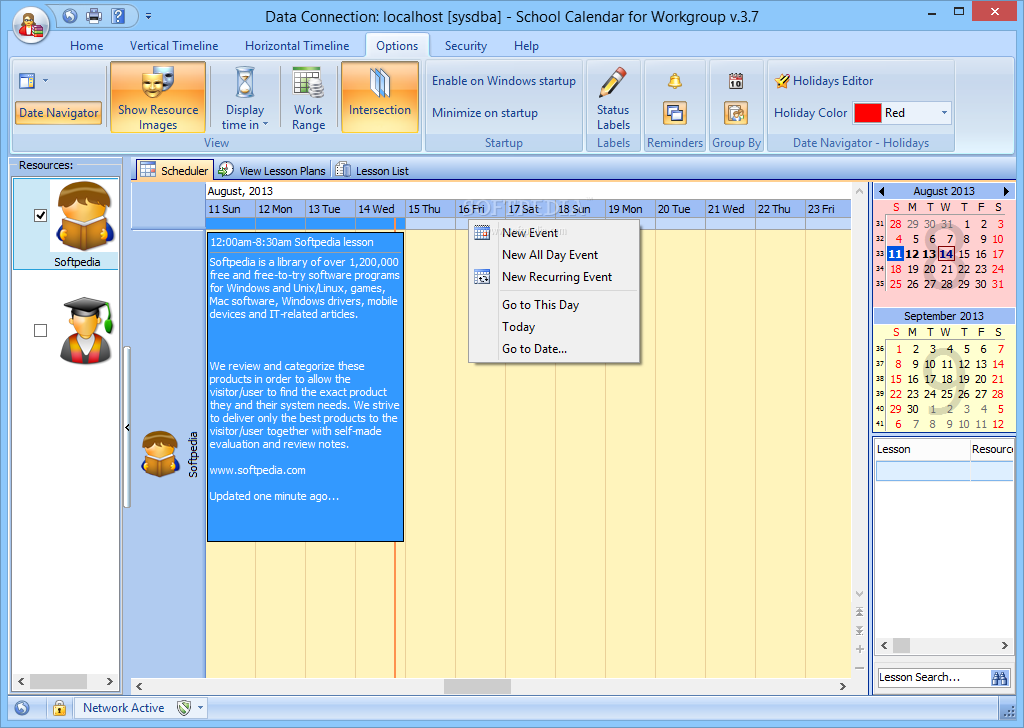Click the calendar Group By date icon
Image resolution: width=1024 pixels, height=728 pixels.
(x=736, y=81)
